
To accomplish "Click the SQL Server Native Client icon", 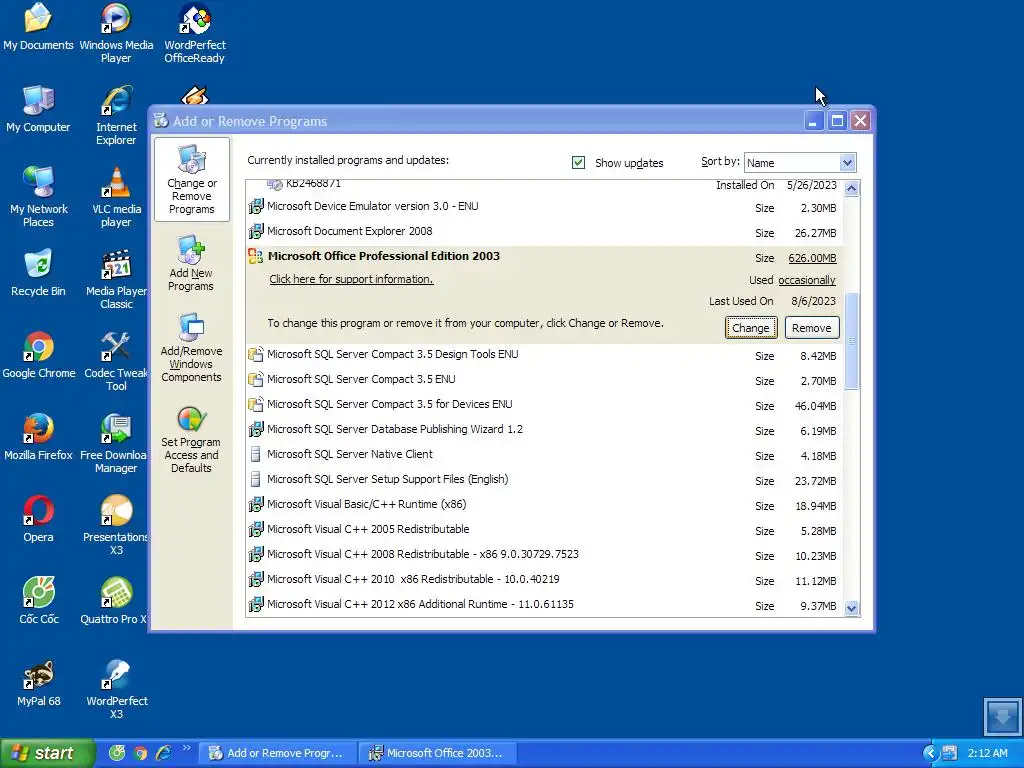I will click(256, 455).
